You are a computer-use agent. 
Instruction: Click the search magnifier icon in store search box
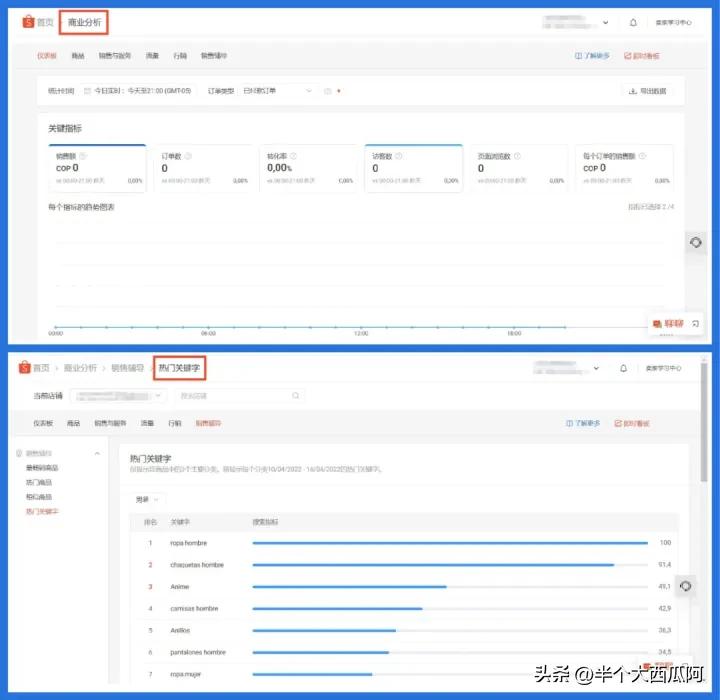click(x=296, y=395)
